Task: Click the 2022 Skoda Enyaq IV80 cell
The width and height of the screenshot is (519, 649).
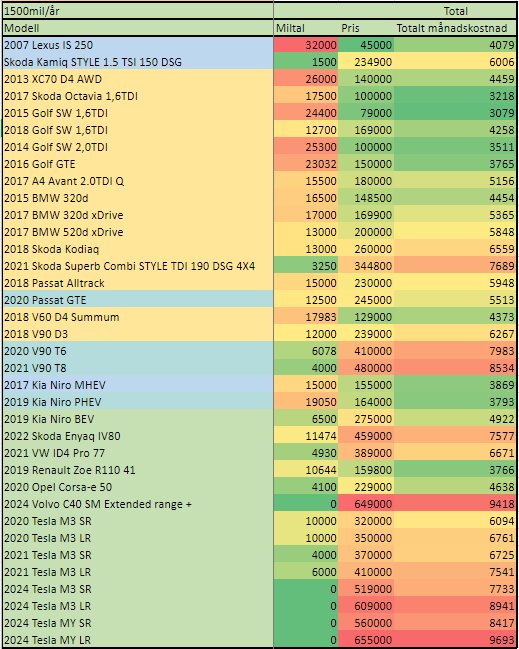Action: coord(138,435)
